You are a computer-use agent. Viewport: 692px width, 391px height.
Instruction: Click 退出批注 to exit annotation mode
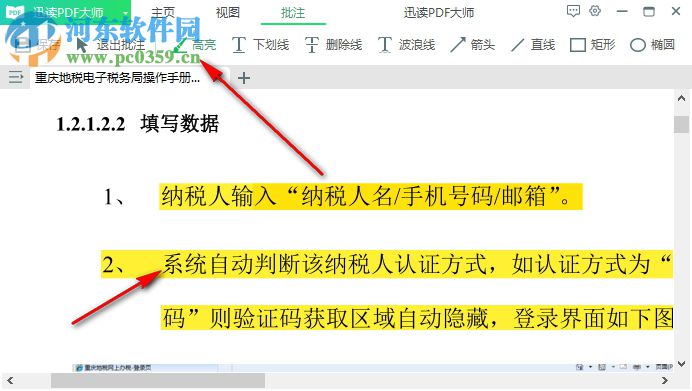[x=111, y=45]
